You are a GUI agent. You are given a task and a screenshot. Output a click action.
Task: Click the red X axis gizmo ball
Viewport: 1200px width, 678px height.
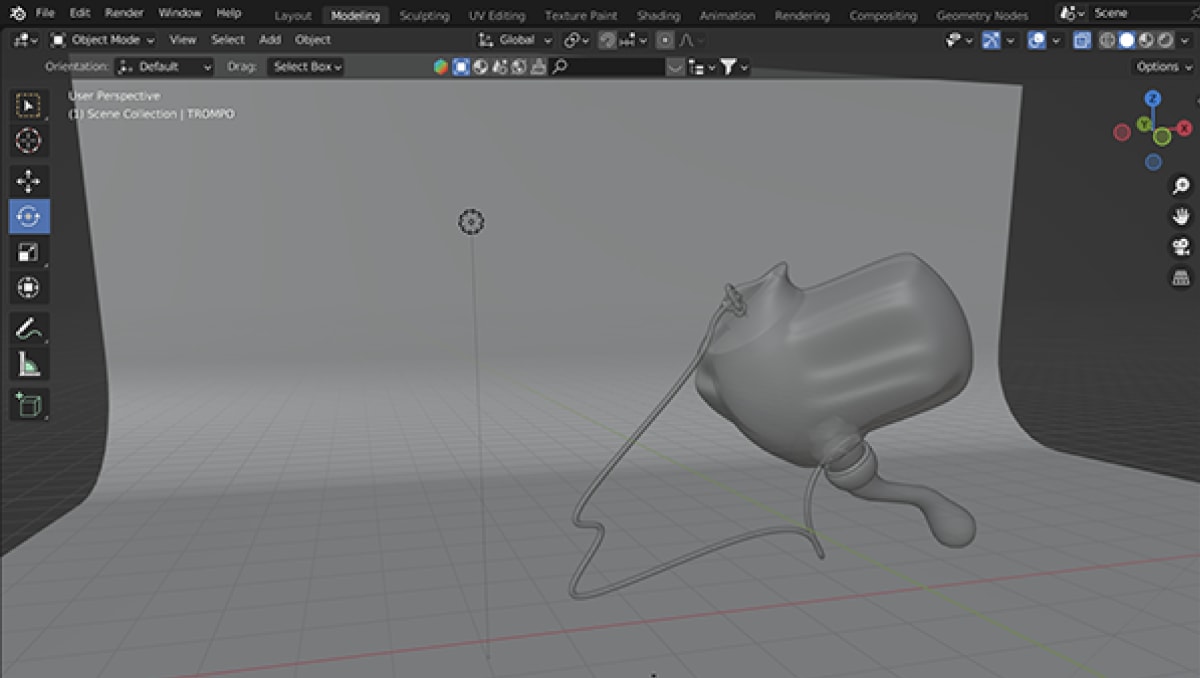[1185, 128]
